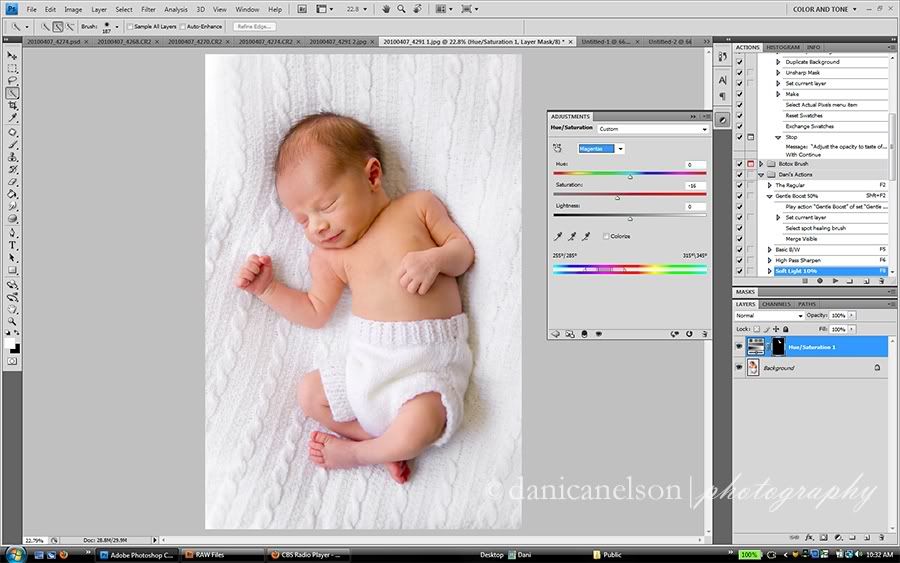This screenshot has width=900, height=563.
Task: Switch to the Paths tab
Action: point(806,304)
